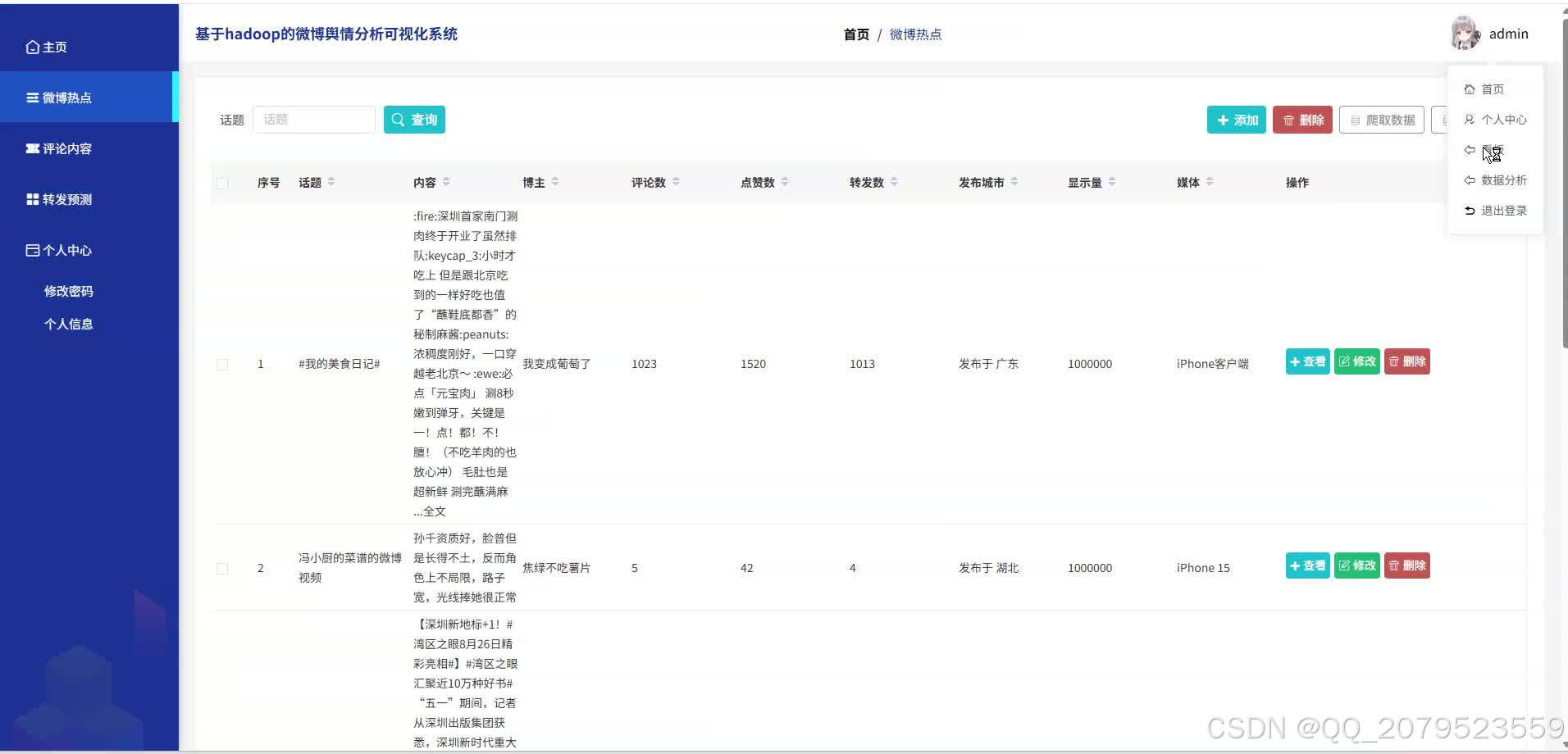Click inside the 话题 search input field
This screenshot has height=754, width=1568.
[314, 119]
